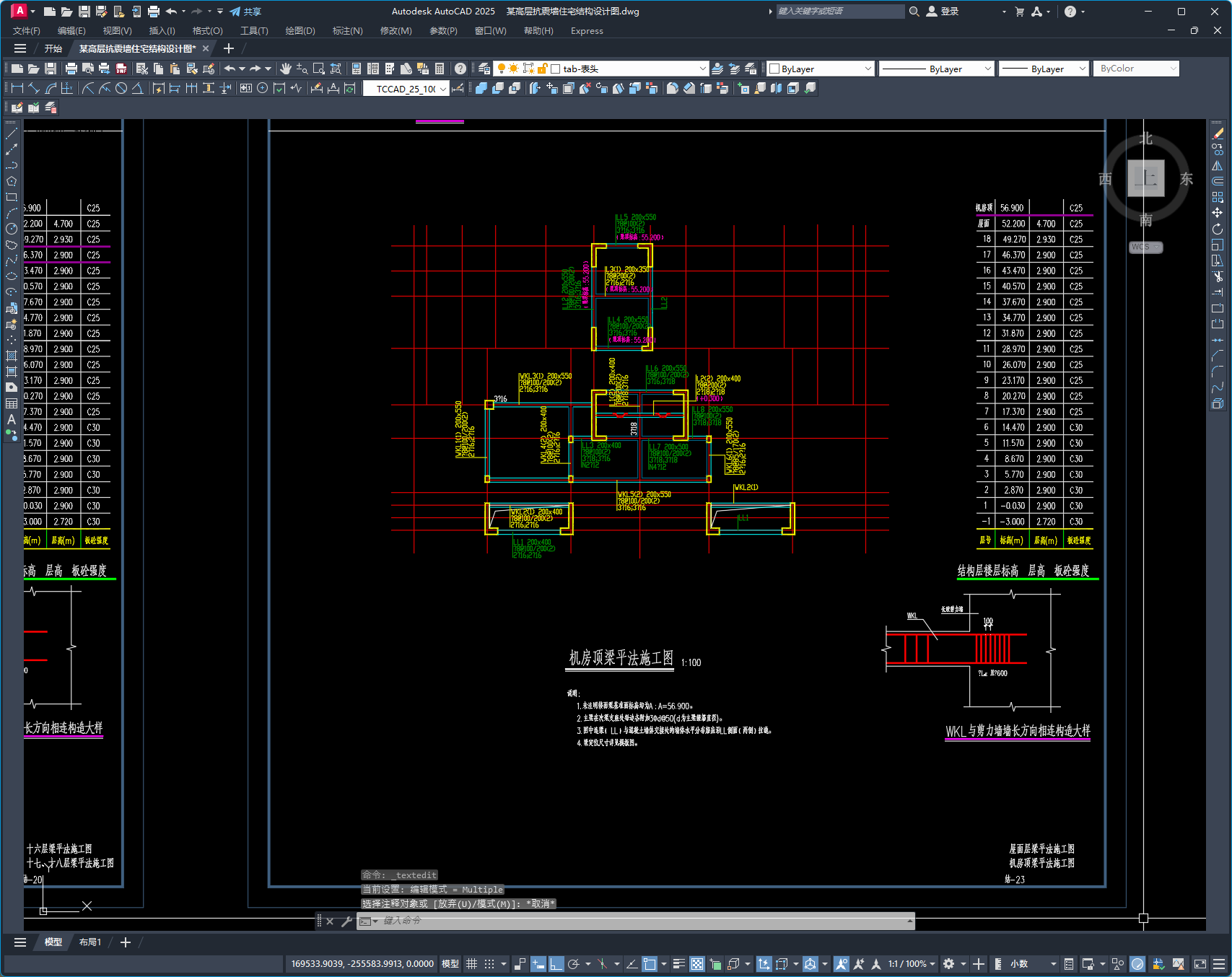Click the Layer Previous icon
This screenshot has height=977, width=1232.
point(734,69)
